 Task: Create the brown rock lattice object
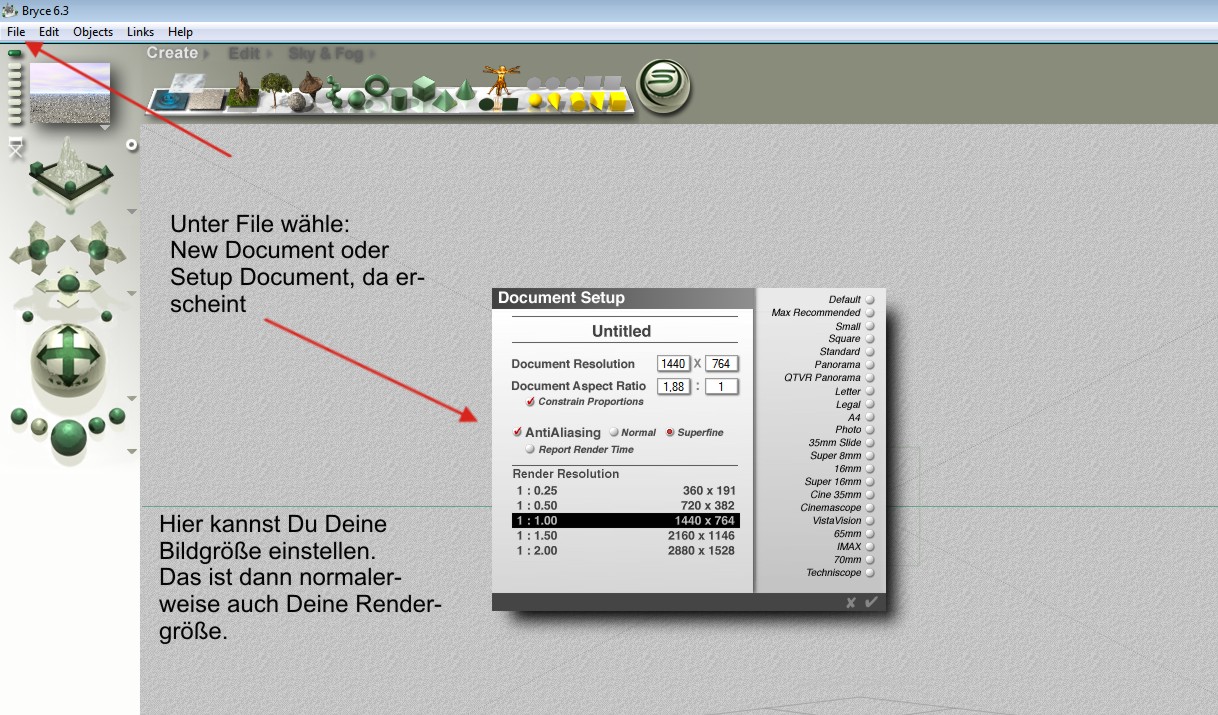311,86
